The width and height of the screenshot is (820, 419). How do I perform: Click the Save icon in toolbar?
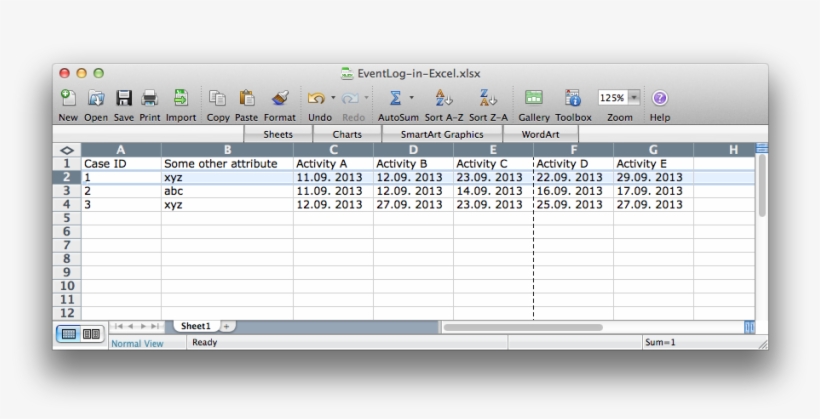[x=124, y=98]
